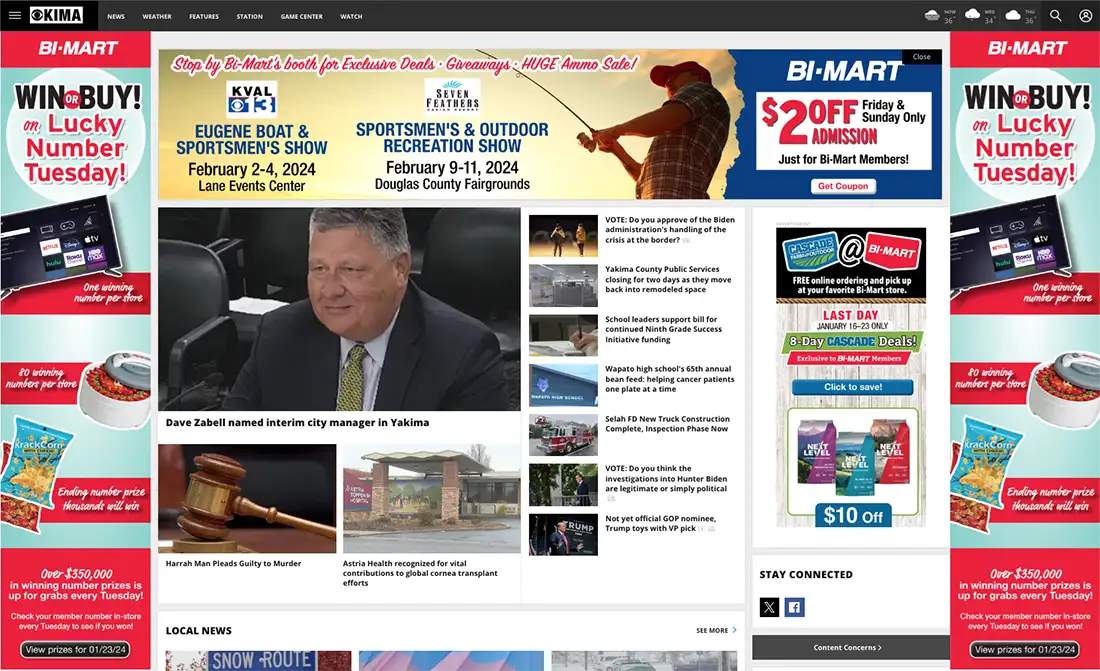Open Wapato High School thumbnail
This screenshot has height=671, width=1100.
[563, 385]
